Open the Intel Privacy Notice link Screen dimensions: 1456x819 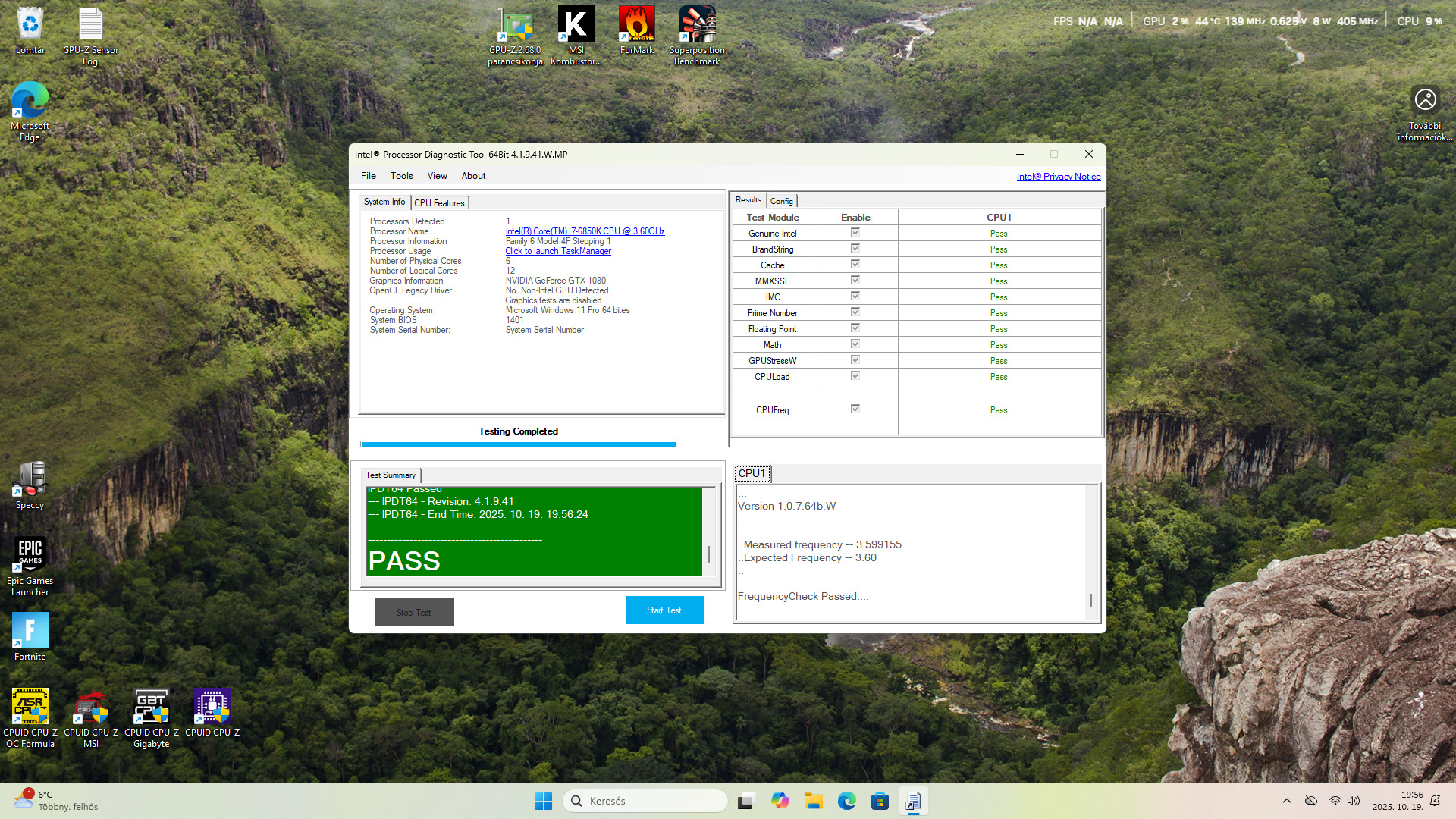(x=1058, y=177)
